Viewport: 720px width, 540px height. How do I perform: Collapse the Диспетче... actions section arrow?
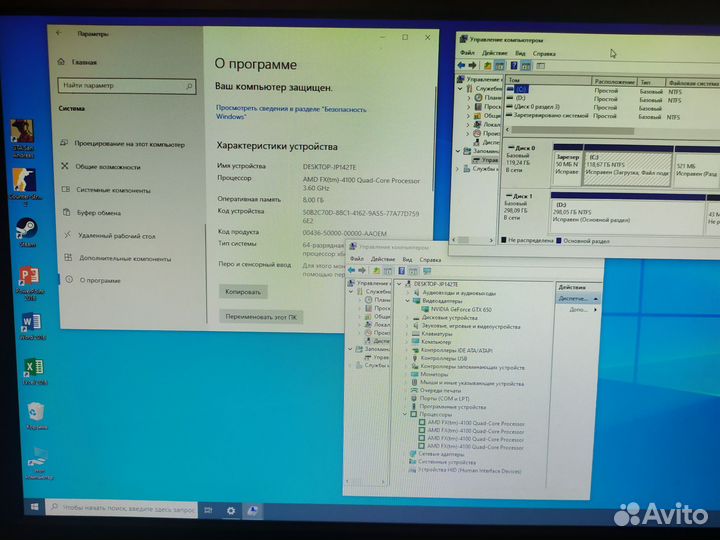596,299
